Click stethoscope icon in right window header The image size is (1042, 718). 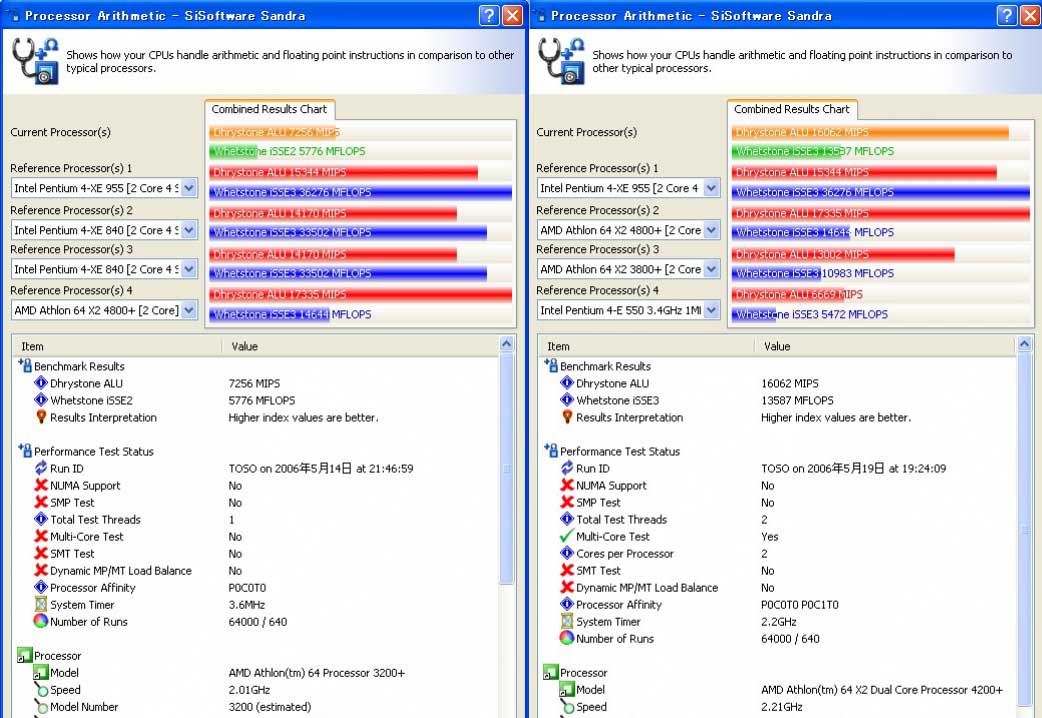coord(562,61)
